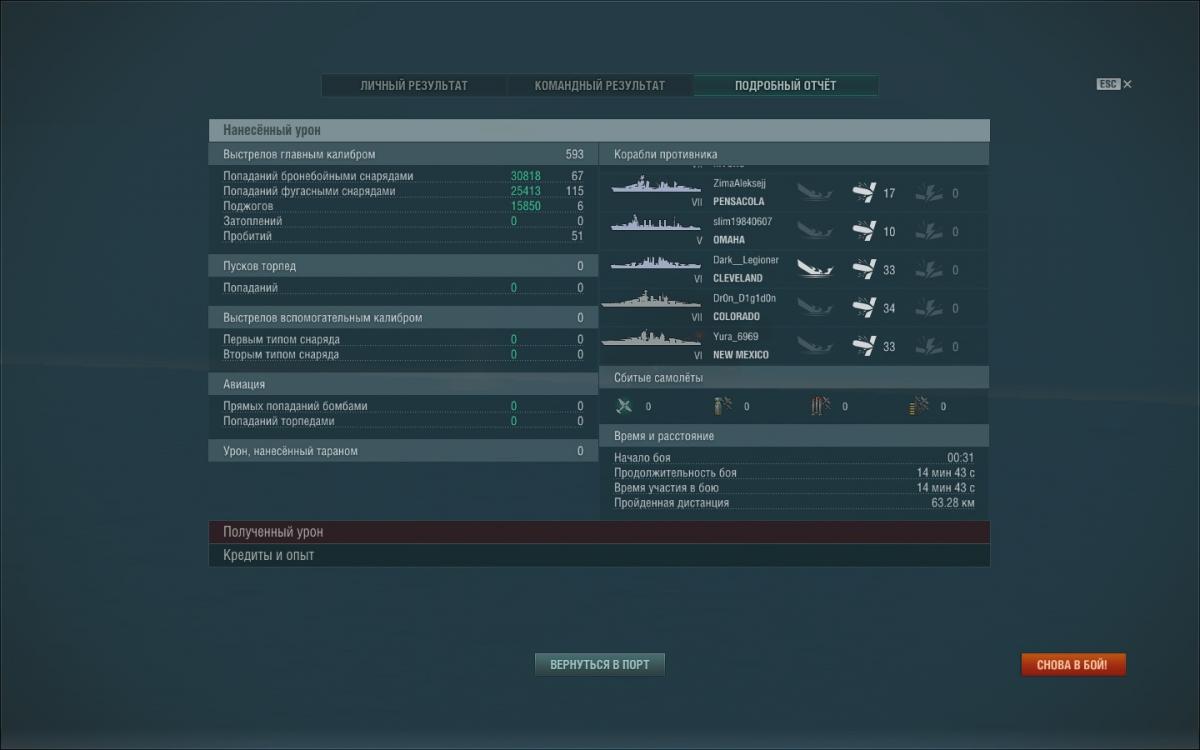Image resolution: width=1200 pixels, height=750 pixels.
Task: Collapse the Нанесённый урон section header
Action: tap(599, 130)
